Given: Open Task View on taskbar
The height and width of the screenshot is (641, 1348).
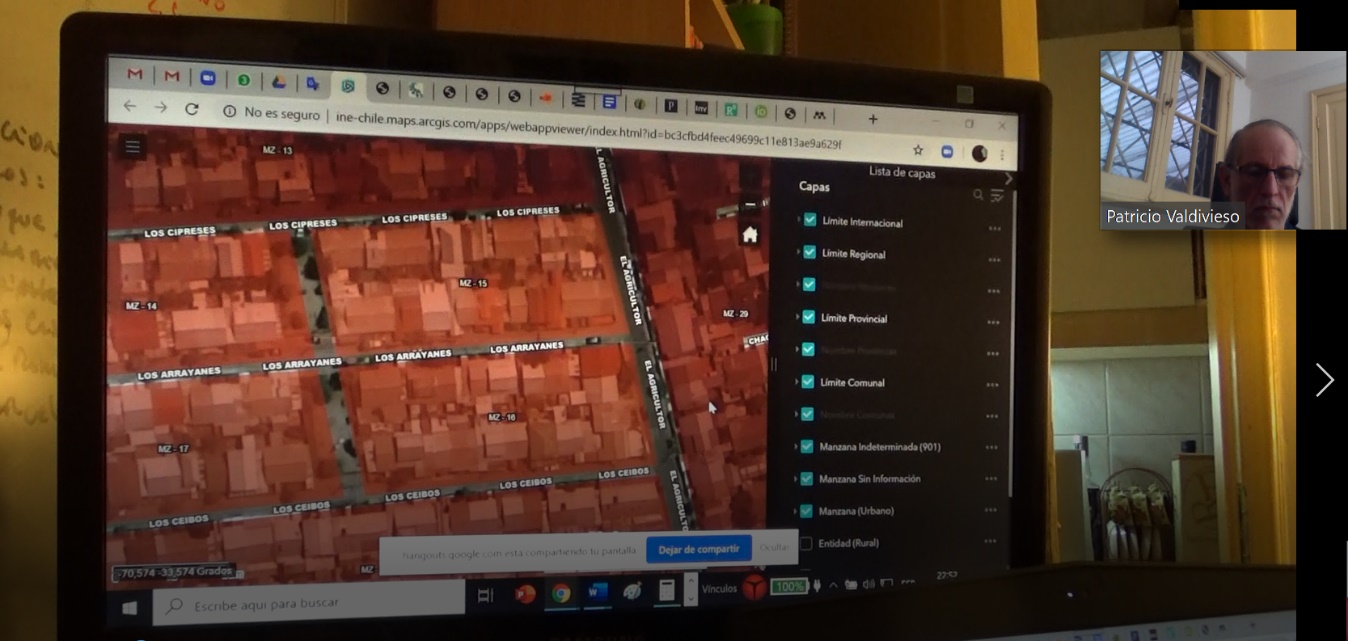Looking at the screenshot, I should [485, 595].
